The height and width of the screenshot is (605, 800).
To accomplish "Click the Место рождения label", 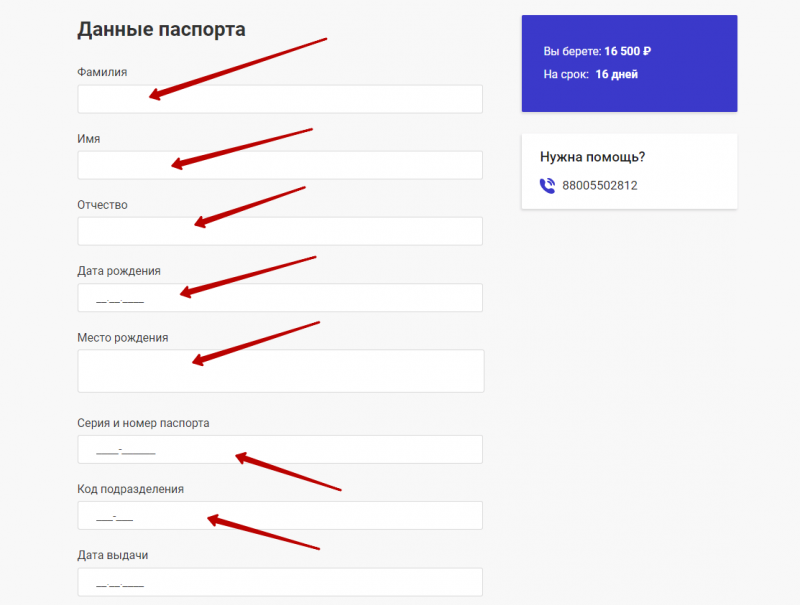I will click(x=123, y=337).
